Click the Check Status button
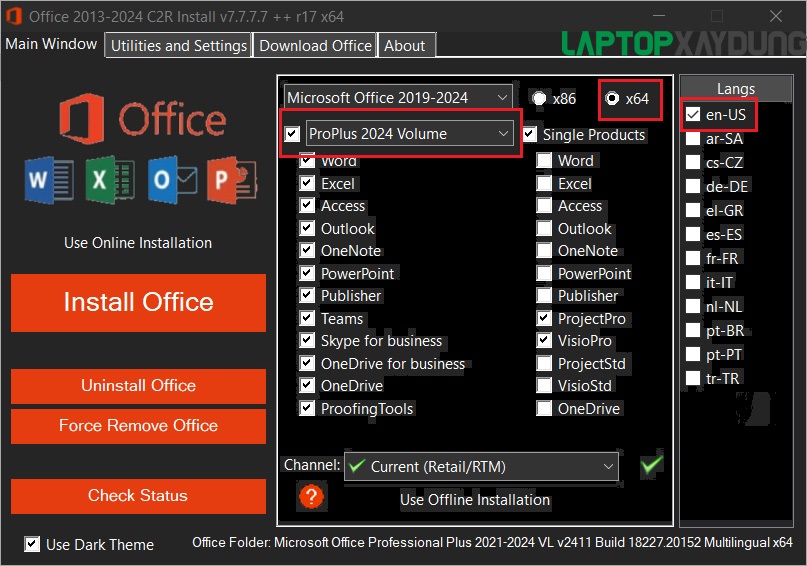The image size is (807, 566). (x=138, y=496)
